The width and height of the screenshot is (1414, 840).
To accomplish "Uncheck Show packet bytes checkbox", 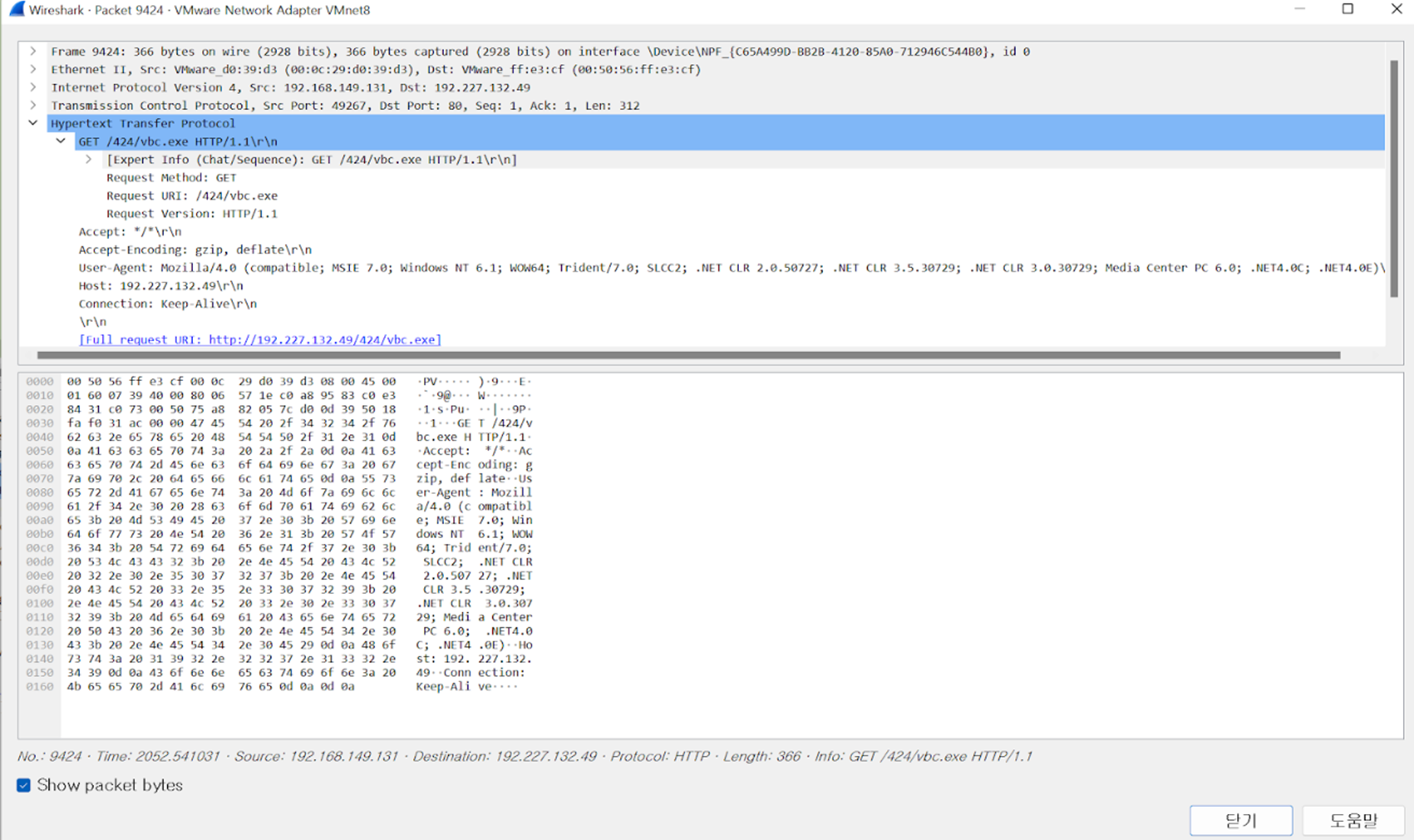I will point(23,786).
